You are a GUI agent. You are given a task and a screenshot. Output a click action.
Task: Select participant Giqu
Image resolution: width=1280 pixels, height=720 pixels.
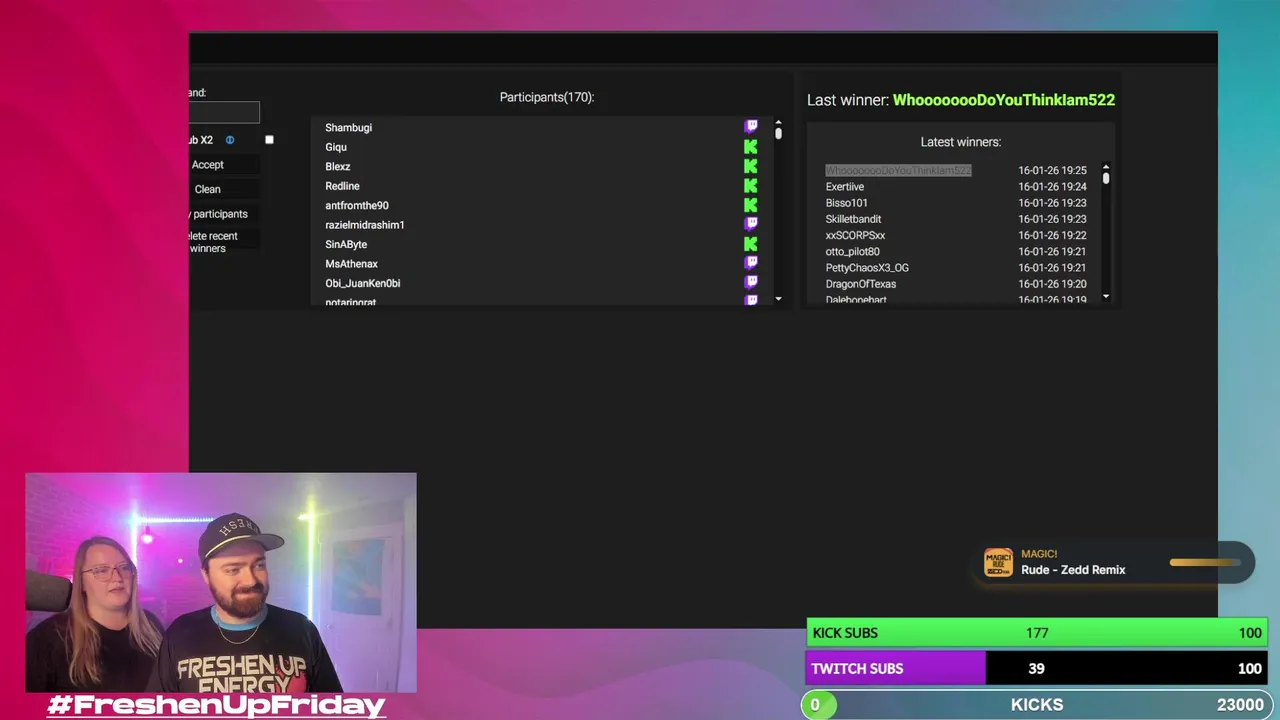336,147
